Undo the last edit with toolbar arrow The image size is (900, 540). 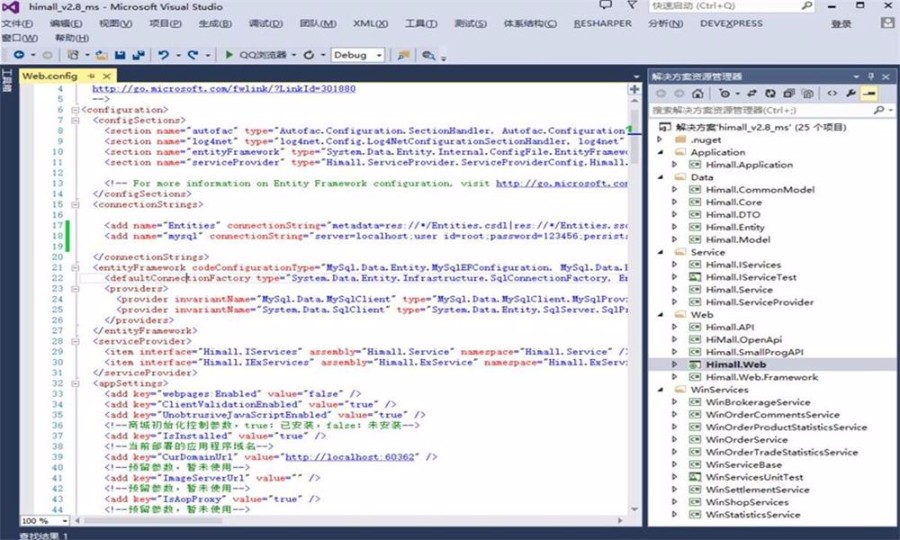(164, 55)
